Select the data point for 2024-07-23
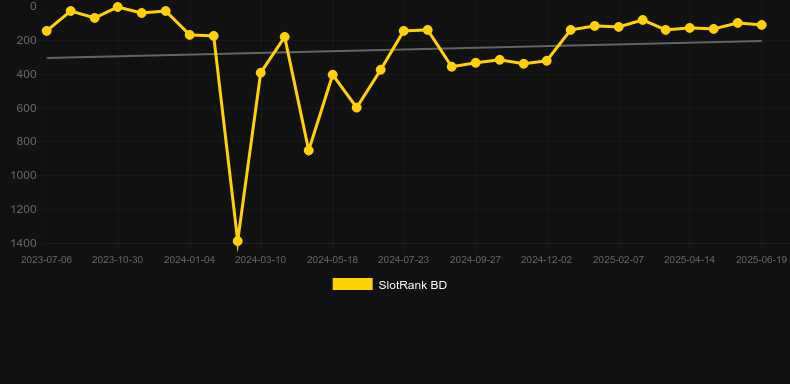 pos(404,31)
